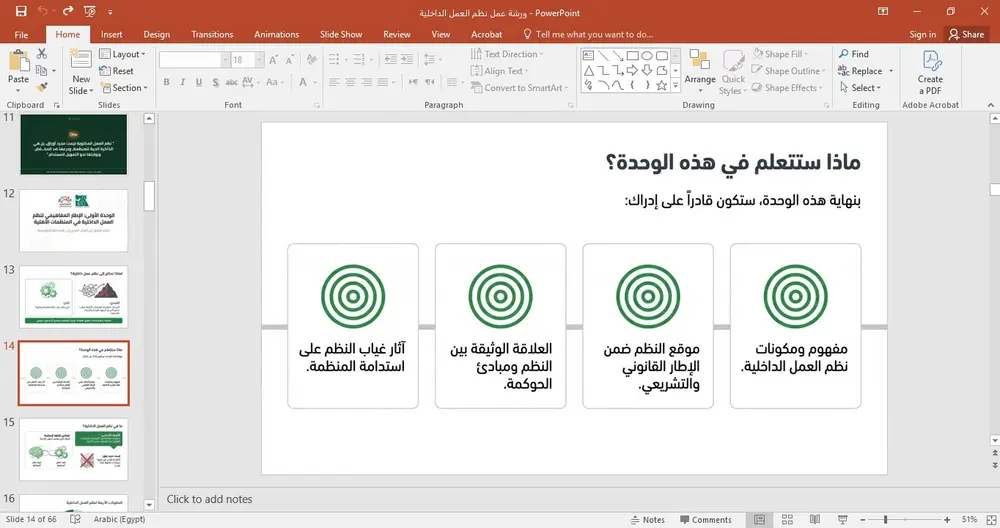Click the Share button
This screenshot has width=1000, height=528.
[x=966, y=34]
